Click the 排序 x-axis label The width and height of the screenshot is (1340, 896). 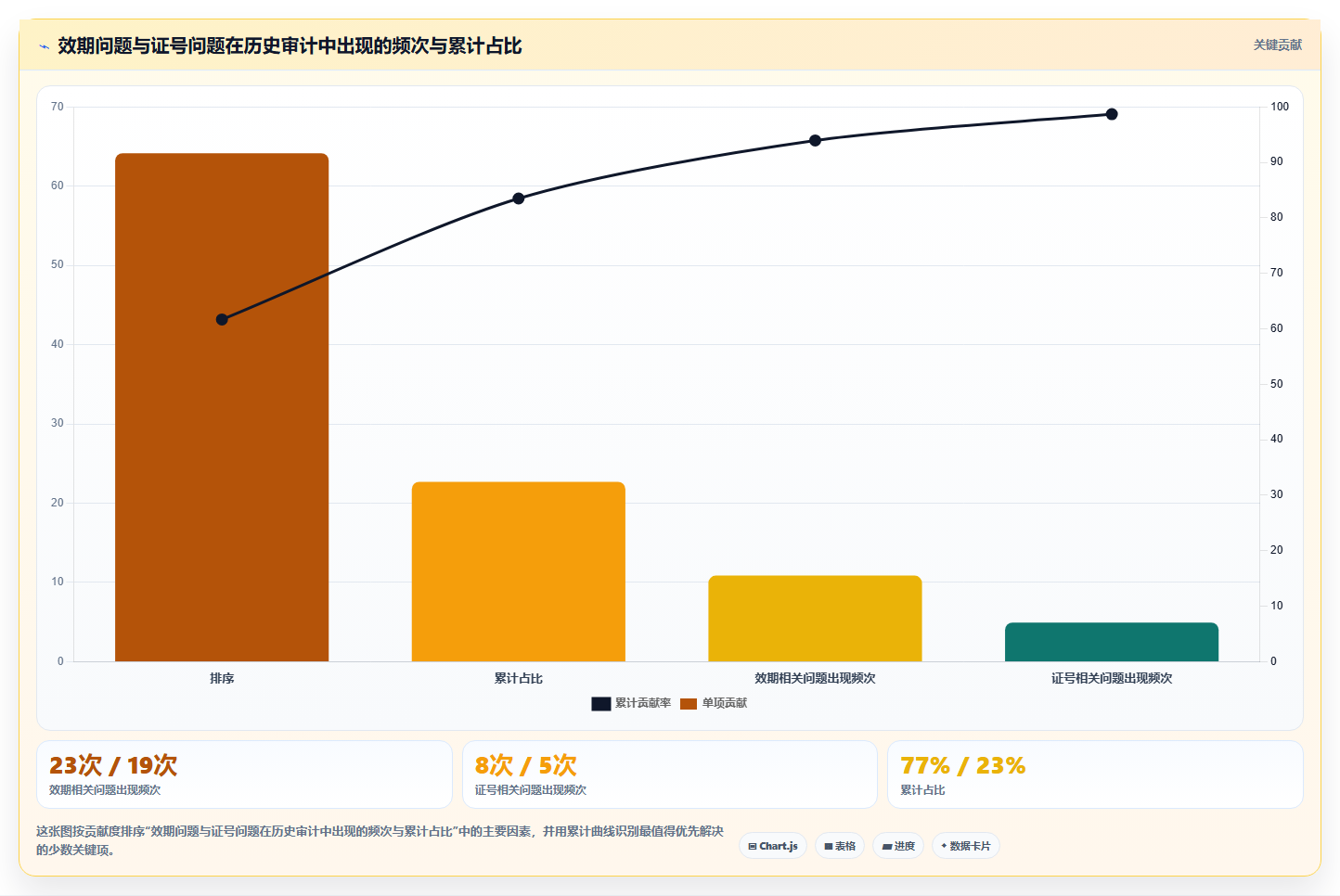pyautogui.click(x=222, y=678)
